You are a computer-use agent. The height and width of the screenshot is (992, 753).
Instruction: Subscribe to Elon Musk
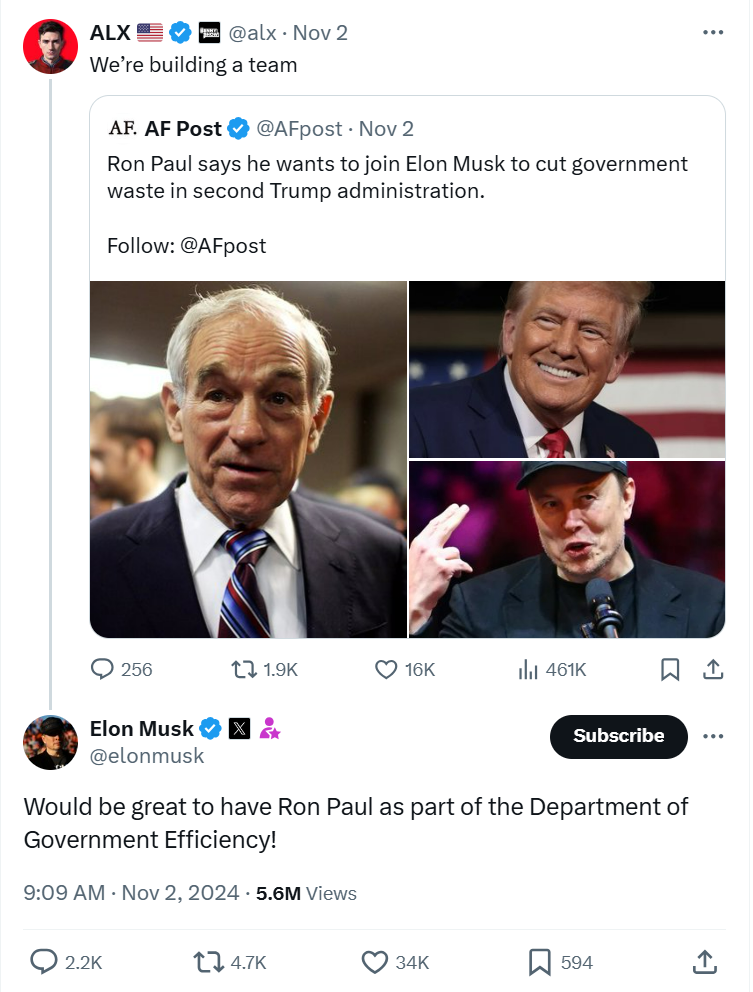[618, 736]
